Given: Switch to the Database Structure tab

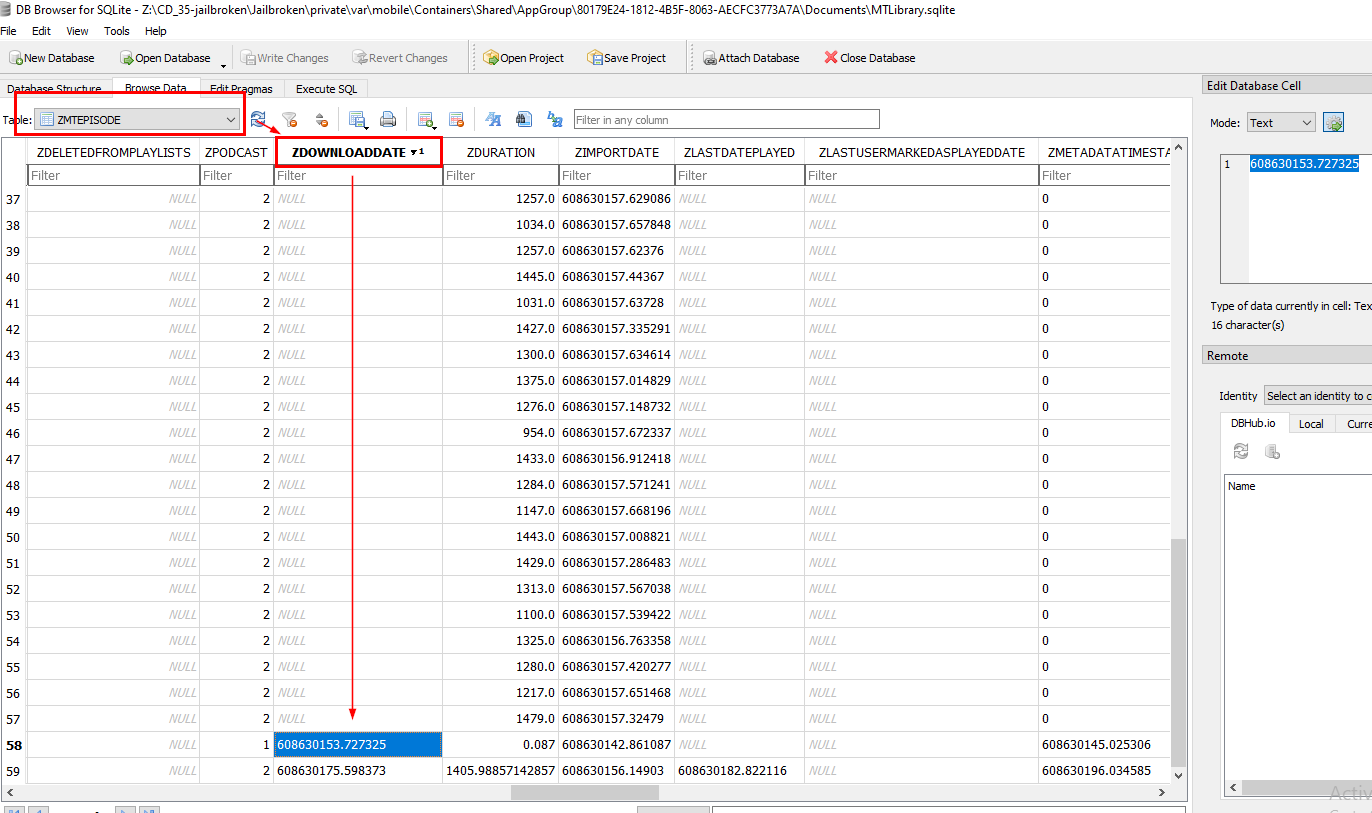Looking at the screenshot, I should tap(55, 89).
